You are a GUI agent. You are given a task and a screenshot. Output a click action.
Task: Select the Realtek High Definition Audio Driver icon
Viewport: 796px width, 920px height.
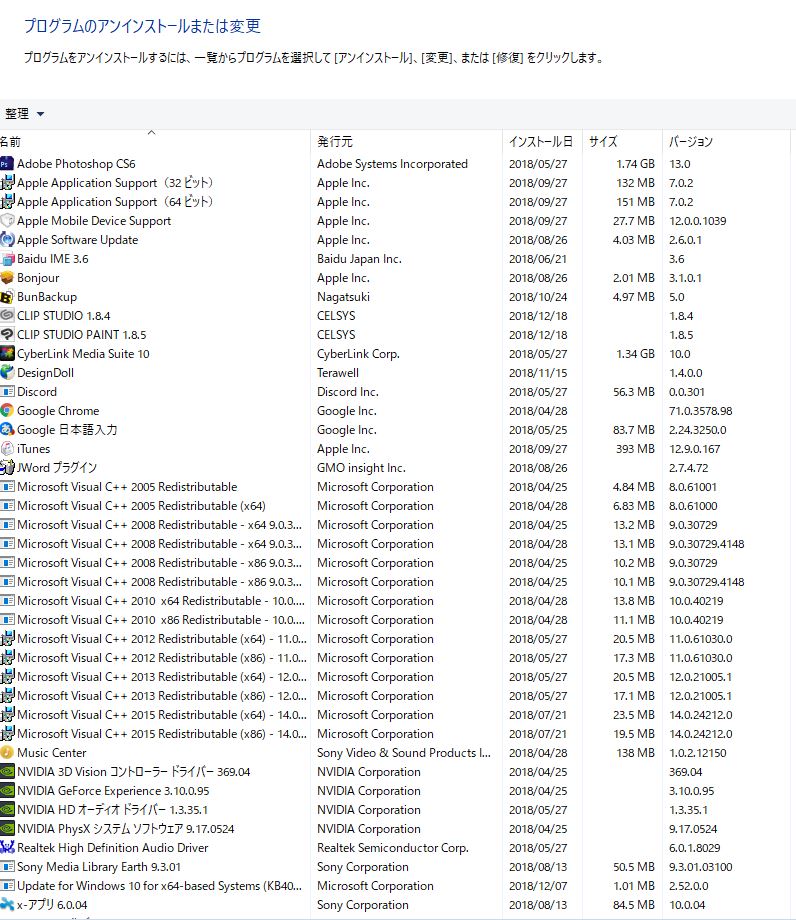(x=7, y=848)
